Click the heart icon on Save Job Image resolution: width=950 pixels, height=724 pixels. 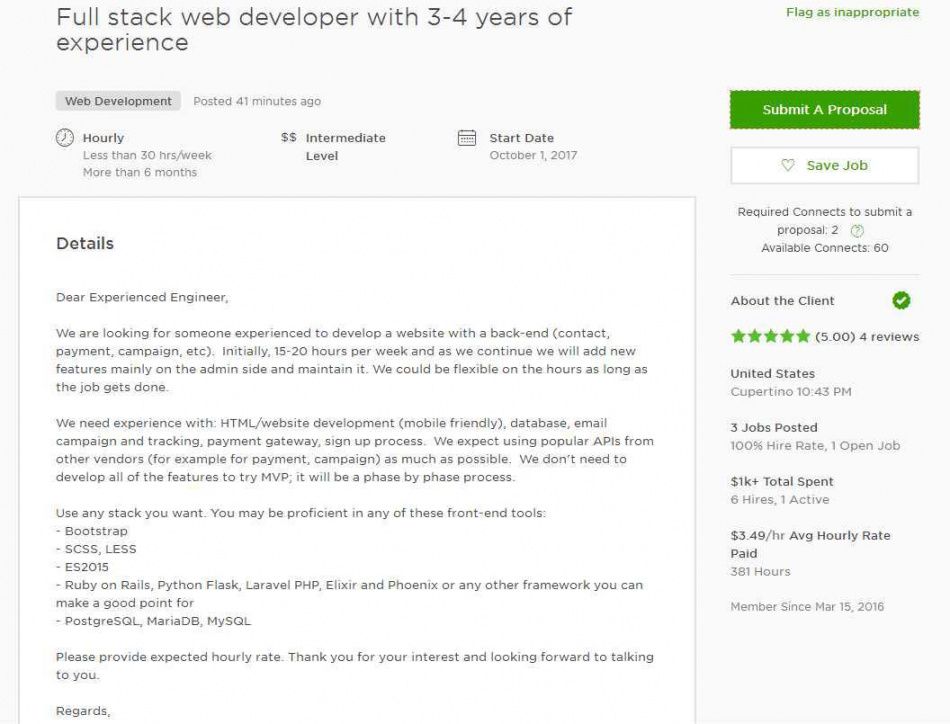[788, 165]
